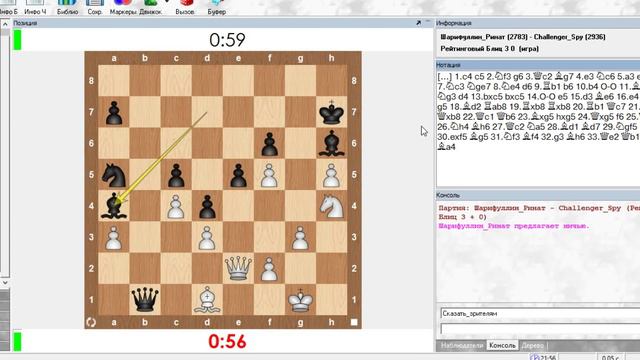Click the Инфо Б toolbar button
Image resolution: width=640 pixels, height=360 pixels.
click(x=9, y=7)
